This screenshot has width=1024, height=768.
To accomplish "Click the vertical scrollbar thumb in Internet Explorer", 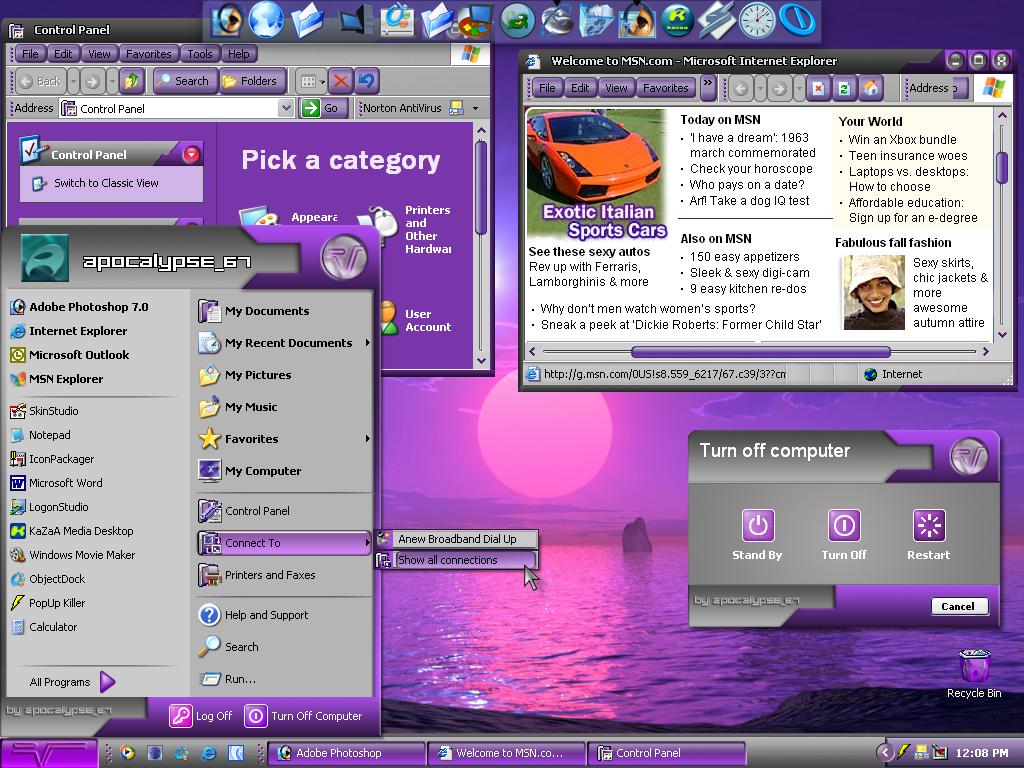I will (x=1002, y=167).
